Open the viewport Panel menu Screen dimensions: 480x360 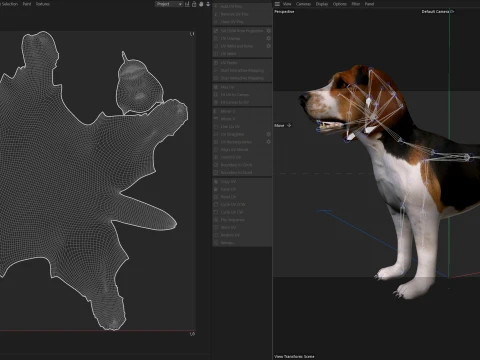point(369,4)
